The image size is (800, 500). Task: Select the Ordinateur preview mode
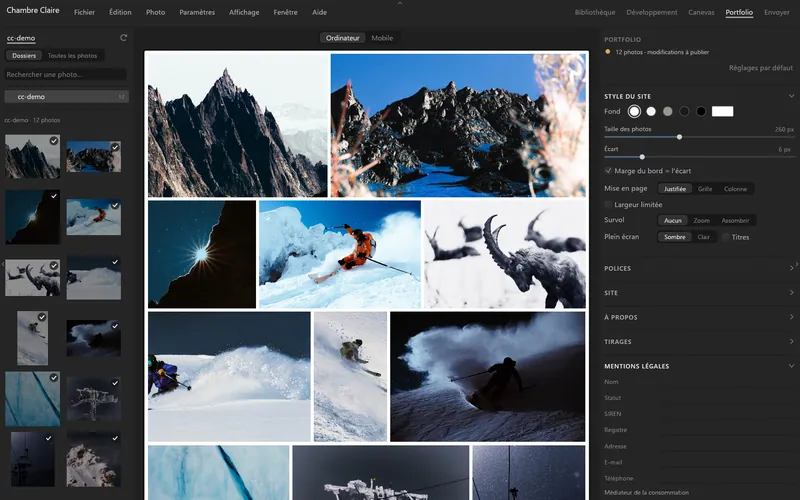coord(342,38)
